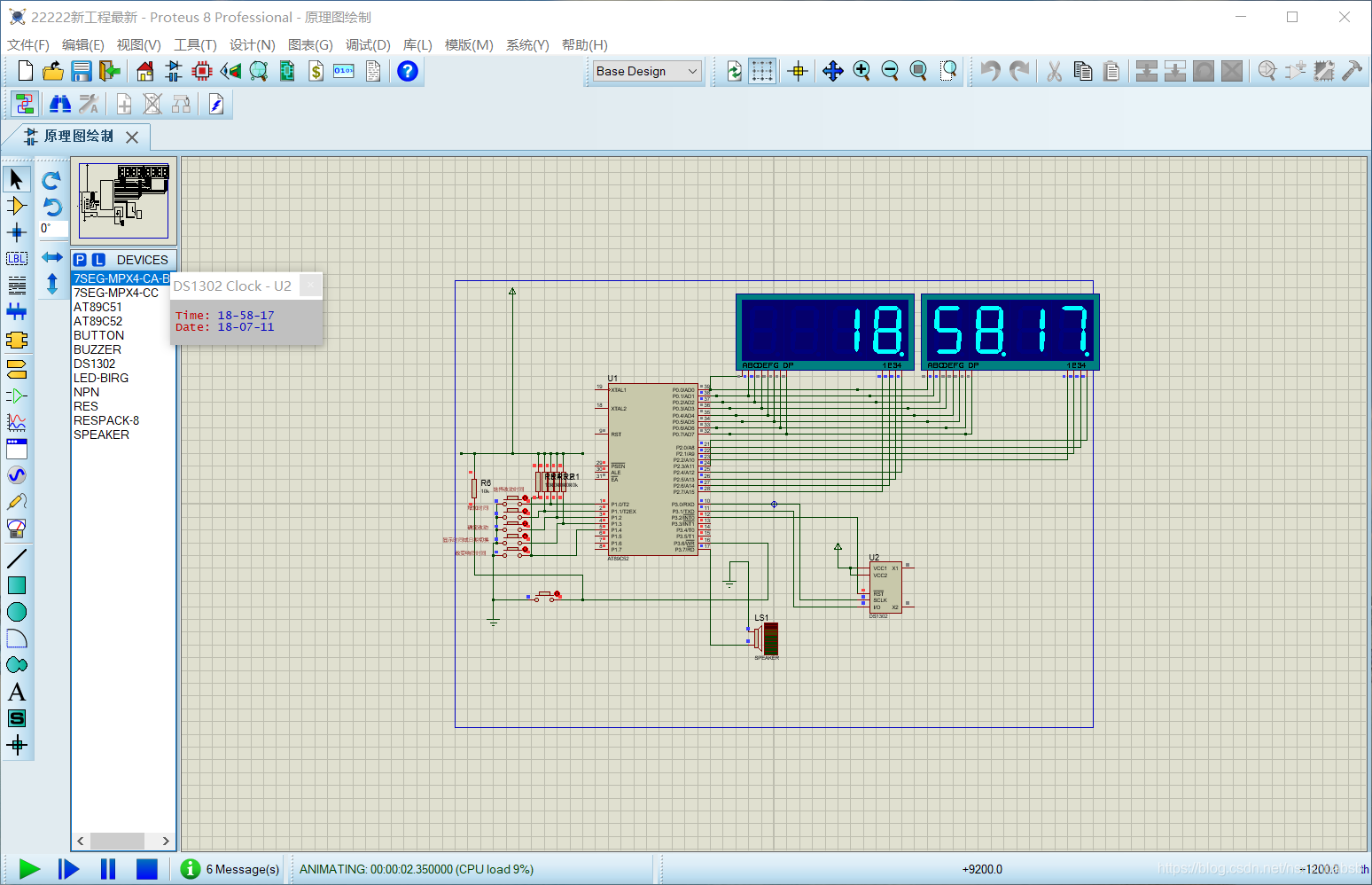The width and height of the screenshot is (1372, 885).
Task: Click the device list horizontal scrollbar
Action: pos(123,841)
